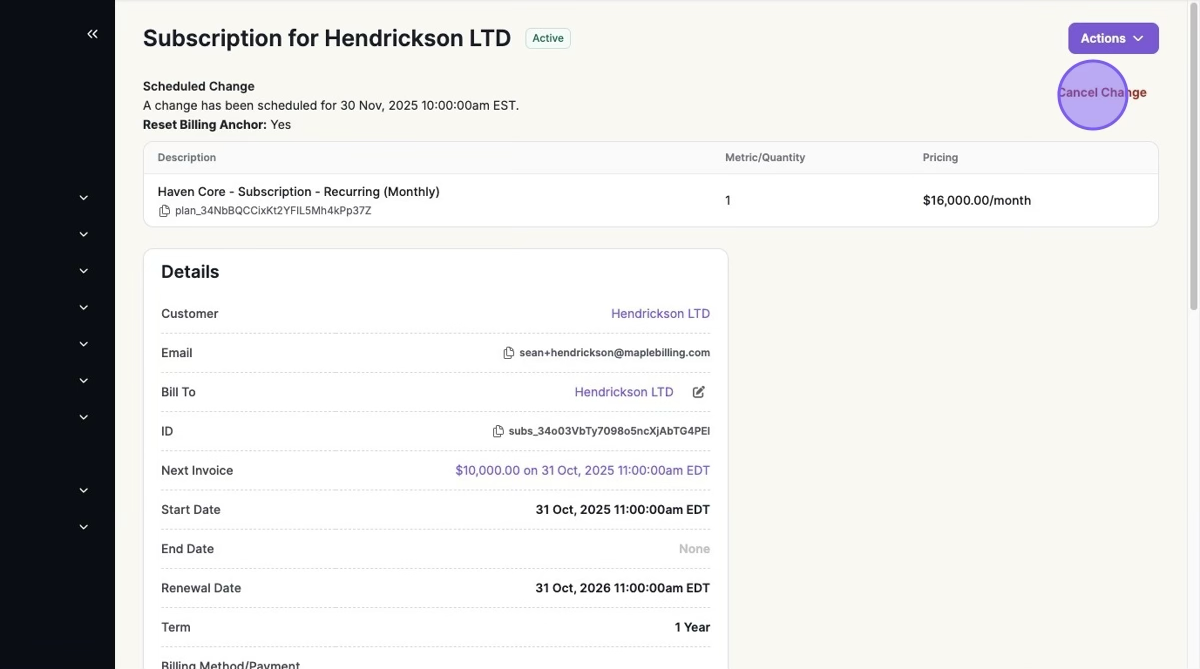Collapse the sidebar with the double-chevron icon
Image resolution: width=1200 pixels, height=669 pixels.
(92, 34)
